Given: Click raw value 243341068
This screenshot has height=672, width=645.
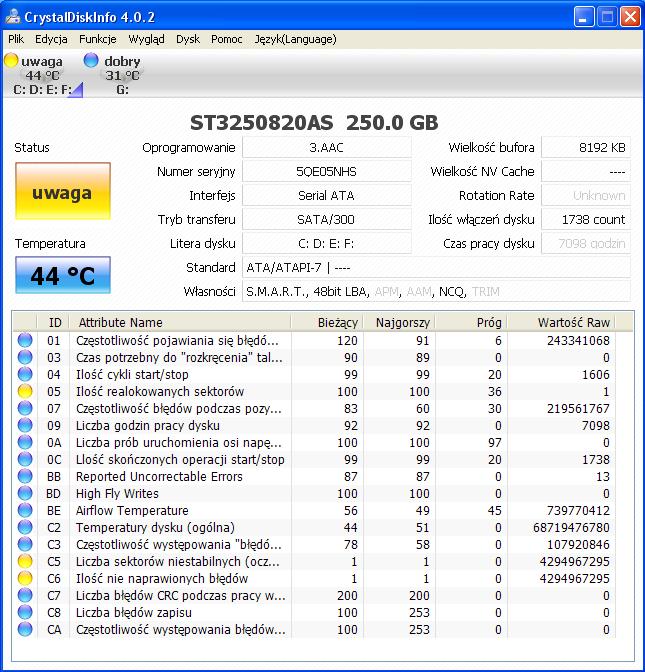Looking at the screenshot, I should click(x=578, y=341).
